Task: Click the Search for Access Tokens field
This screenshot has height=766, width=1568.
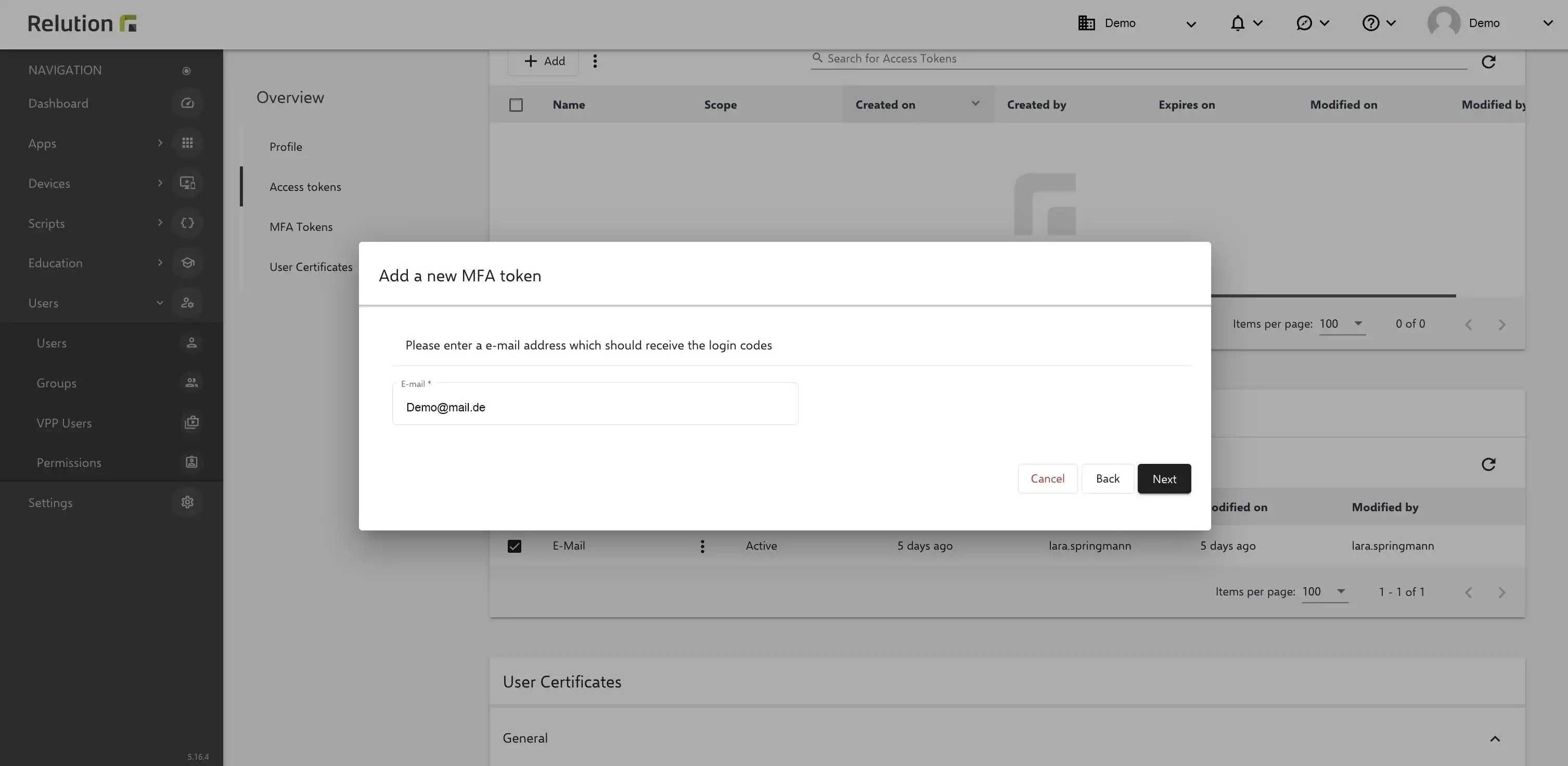Action: (x=1139, y=58)
